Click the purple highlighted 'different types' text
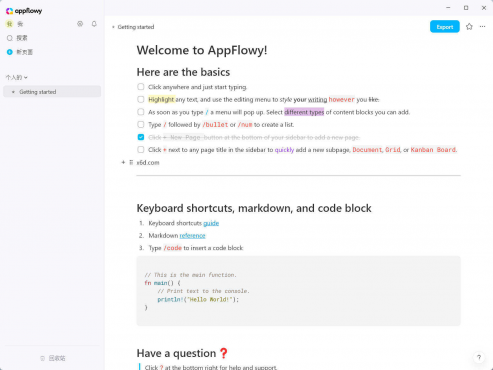This screenshot has height=370, width=493. click(304, 112)
